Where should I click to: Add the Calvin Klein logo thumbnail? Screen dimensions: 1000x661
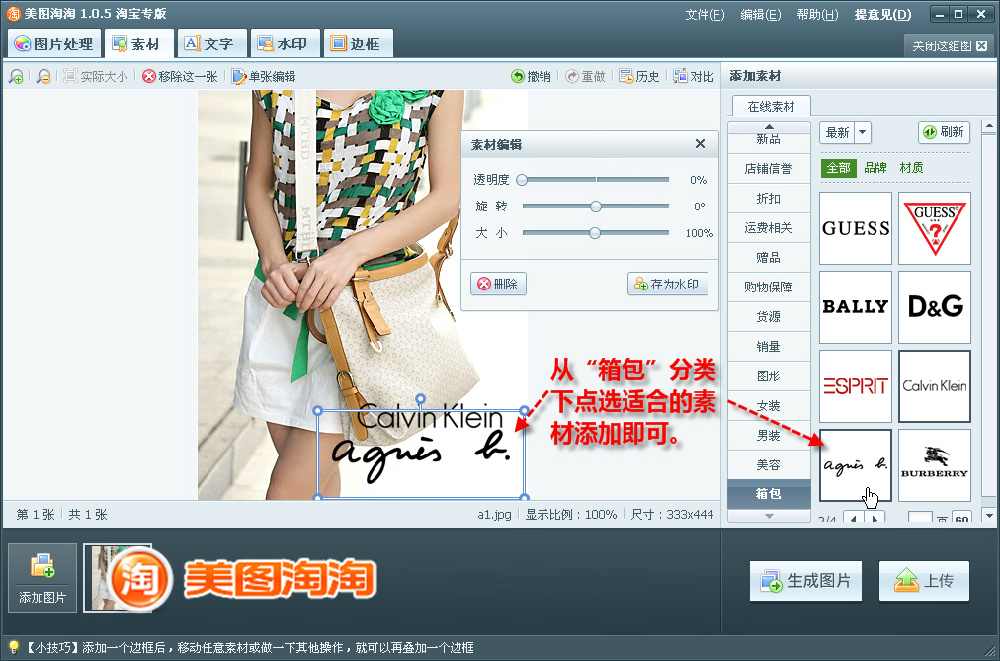(934, 386)
